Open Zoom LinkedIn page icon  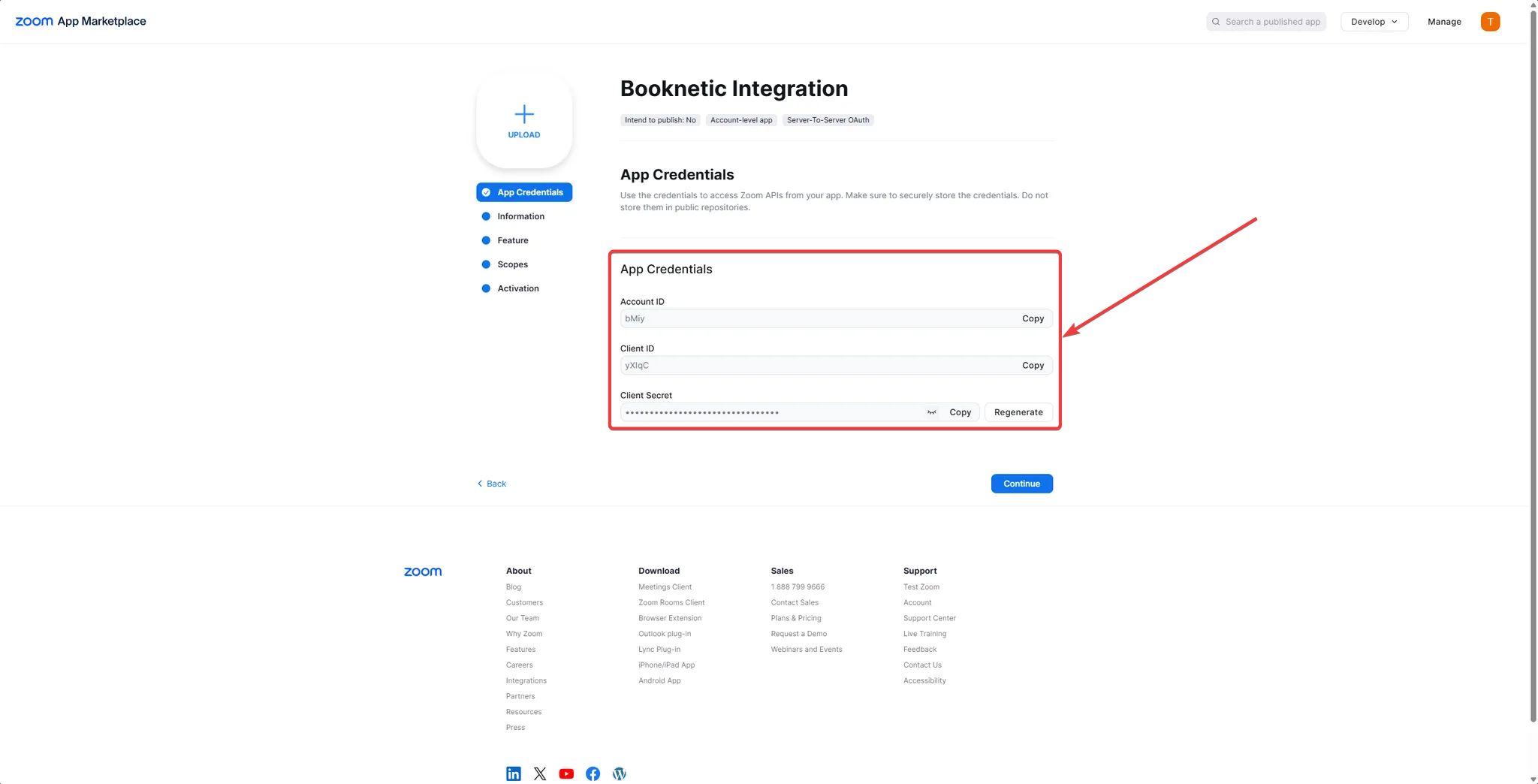(514, 773)
